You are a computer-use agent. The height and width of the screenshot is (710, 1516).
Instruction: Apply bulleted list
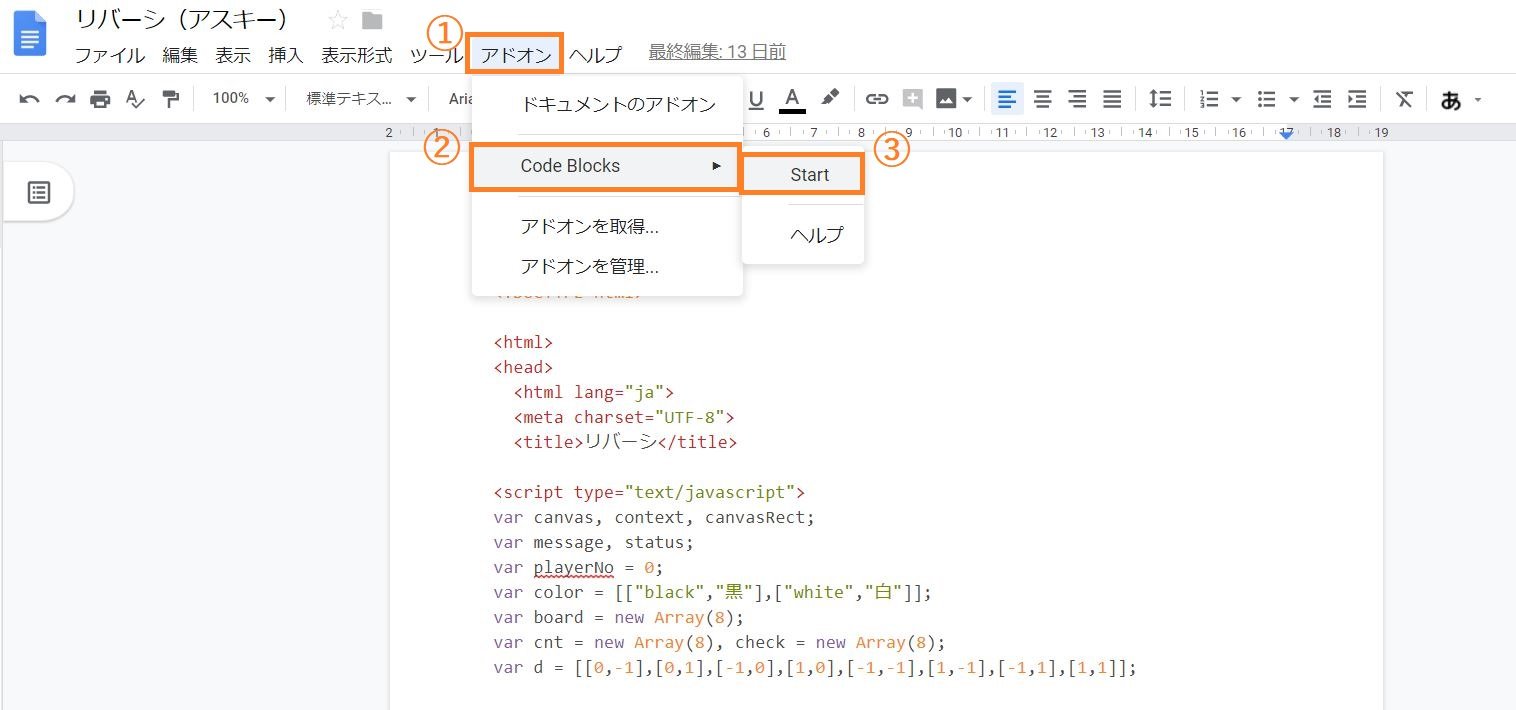point(1266,99)
